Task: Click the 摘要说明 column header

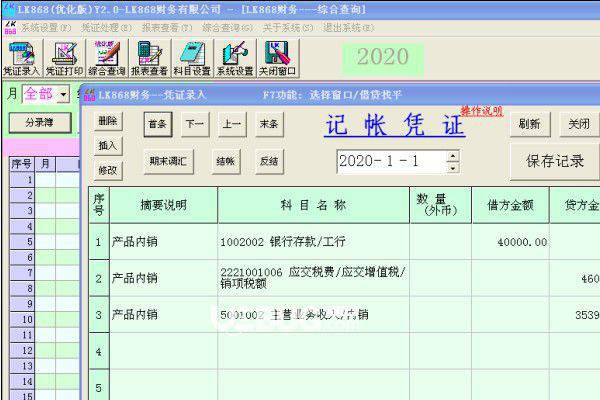Action: tap(163, 205)
